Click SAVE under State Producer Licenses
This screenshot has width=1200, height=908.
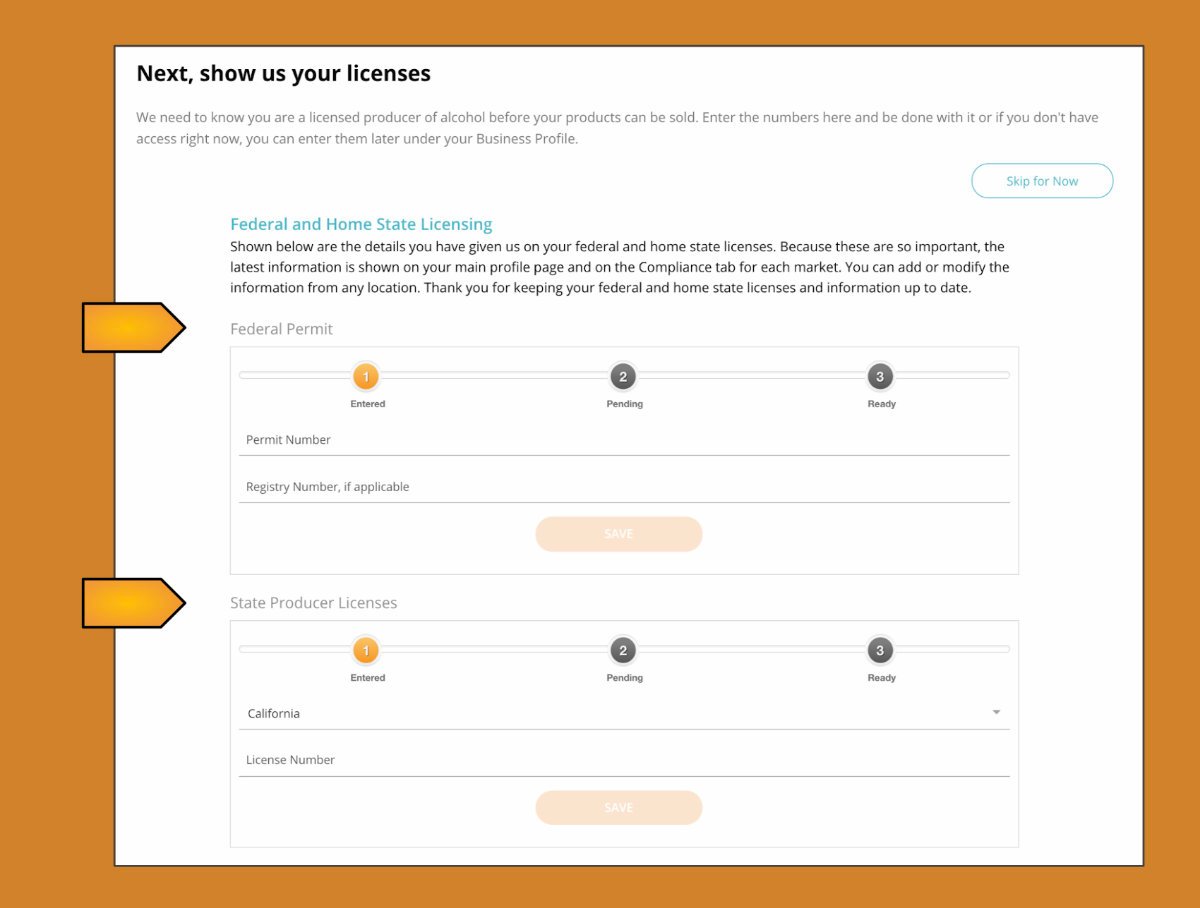[x=618, y=807]
